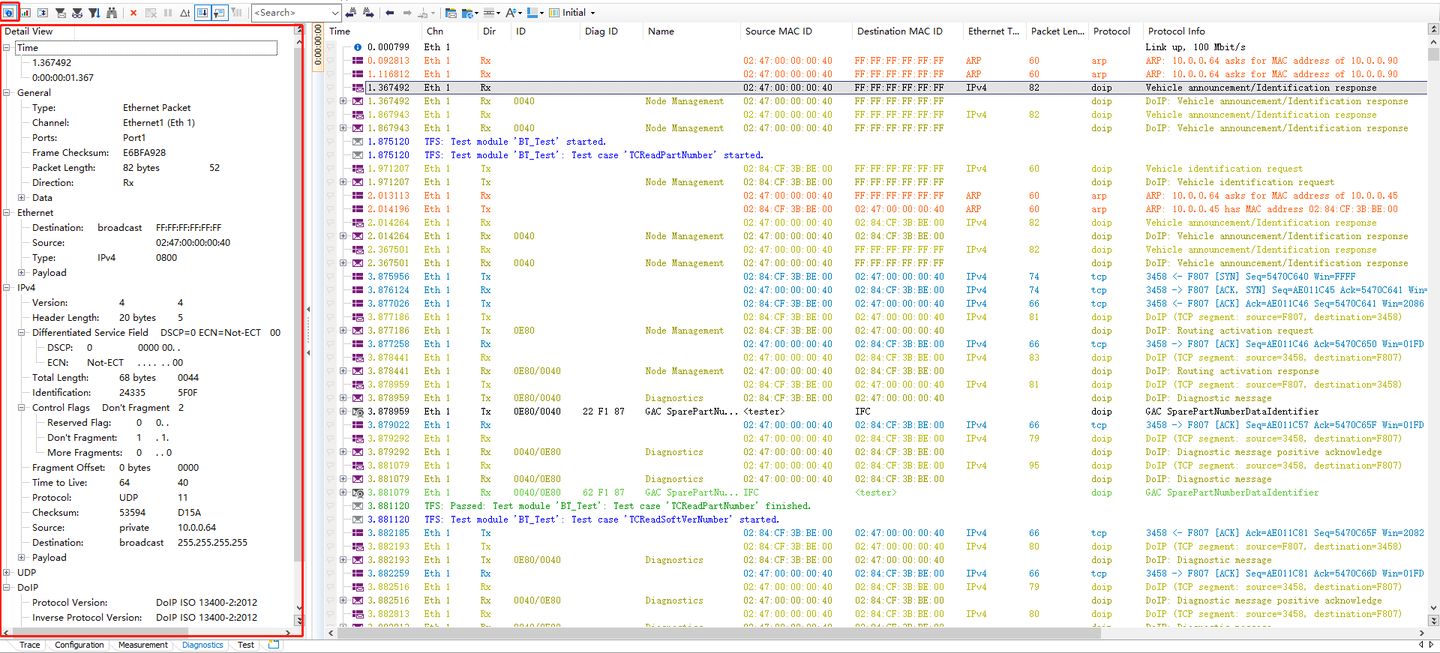Expand the Data node under General
The width and height of the screenshot is (1440, 653).
tap(22, 198)
